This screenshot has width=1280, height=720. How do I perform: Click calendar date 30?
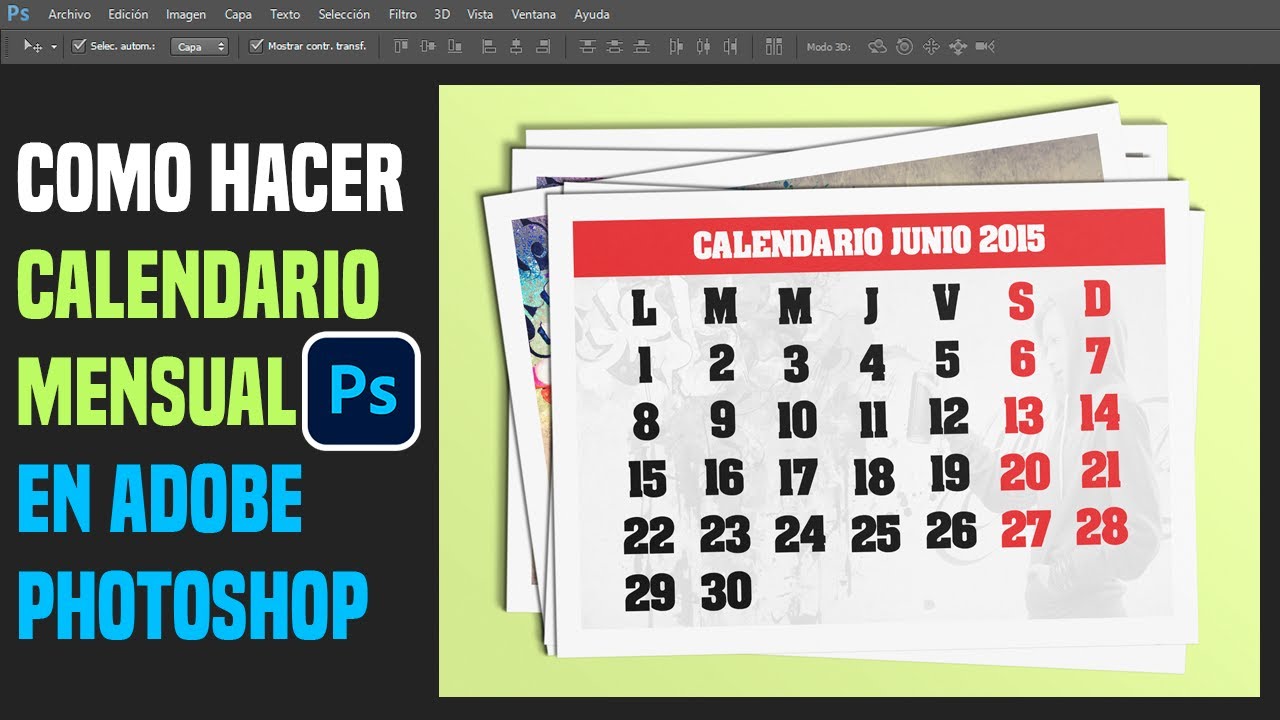pyautogui.click(x=727, y=592)
